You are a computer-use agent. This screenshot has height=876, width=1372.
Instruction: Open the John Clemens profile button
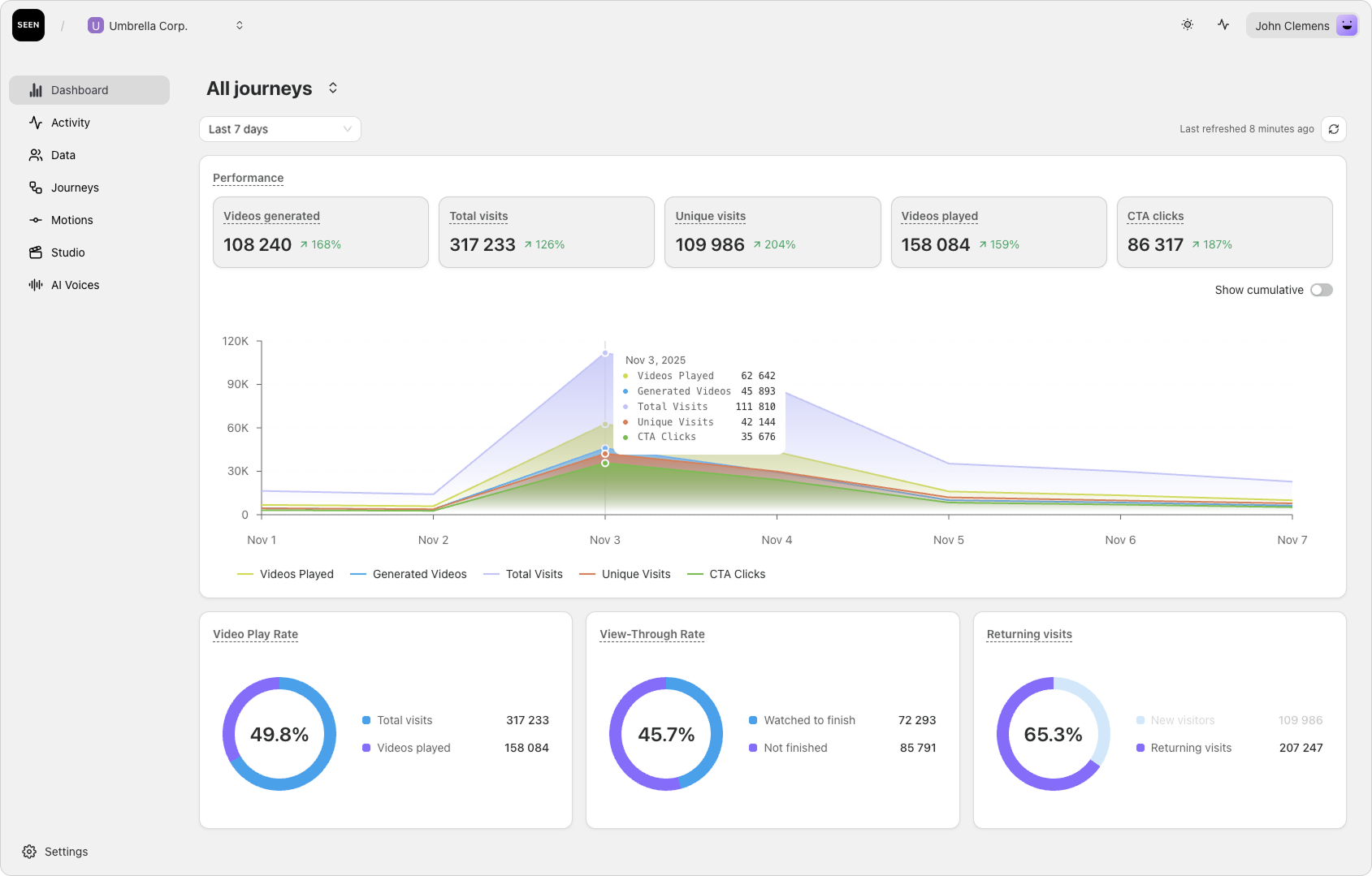tap(1303, 25)
